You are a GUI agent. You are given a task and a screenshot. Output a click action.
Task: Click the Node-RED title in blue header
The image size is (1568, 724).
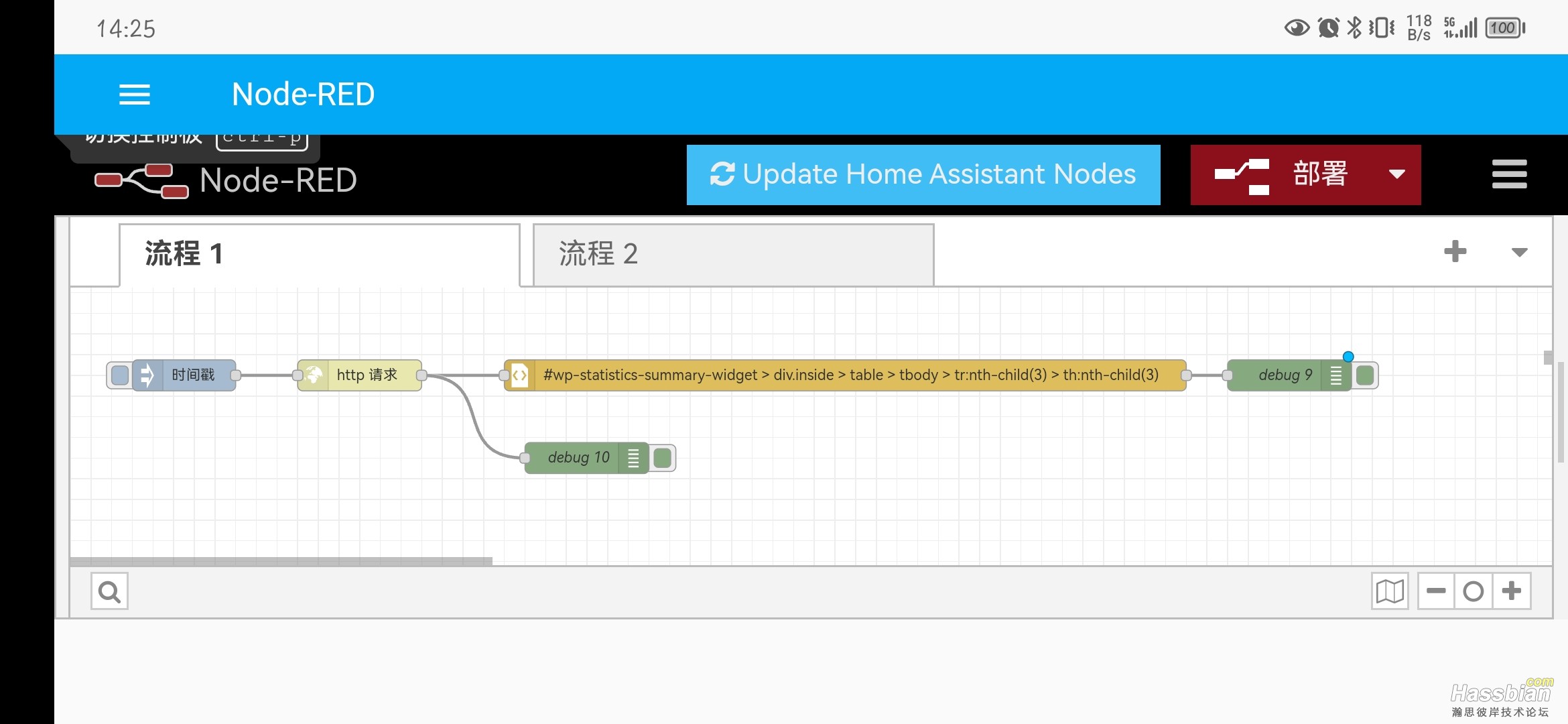click(x=303, y=95)
